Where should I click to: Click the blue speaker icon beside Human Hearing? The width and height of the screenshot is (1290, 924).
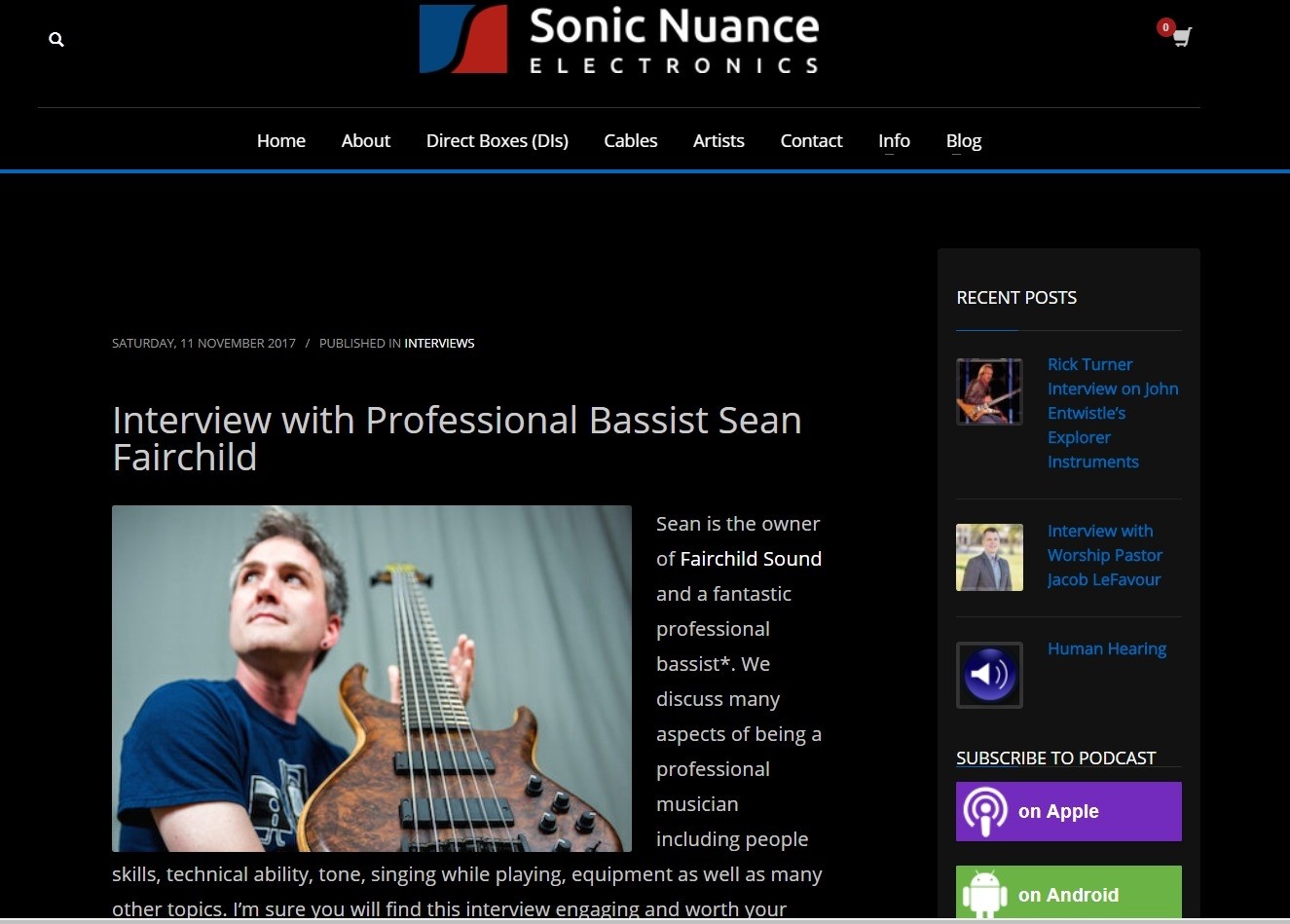[989, 674]
